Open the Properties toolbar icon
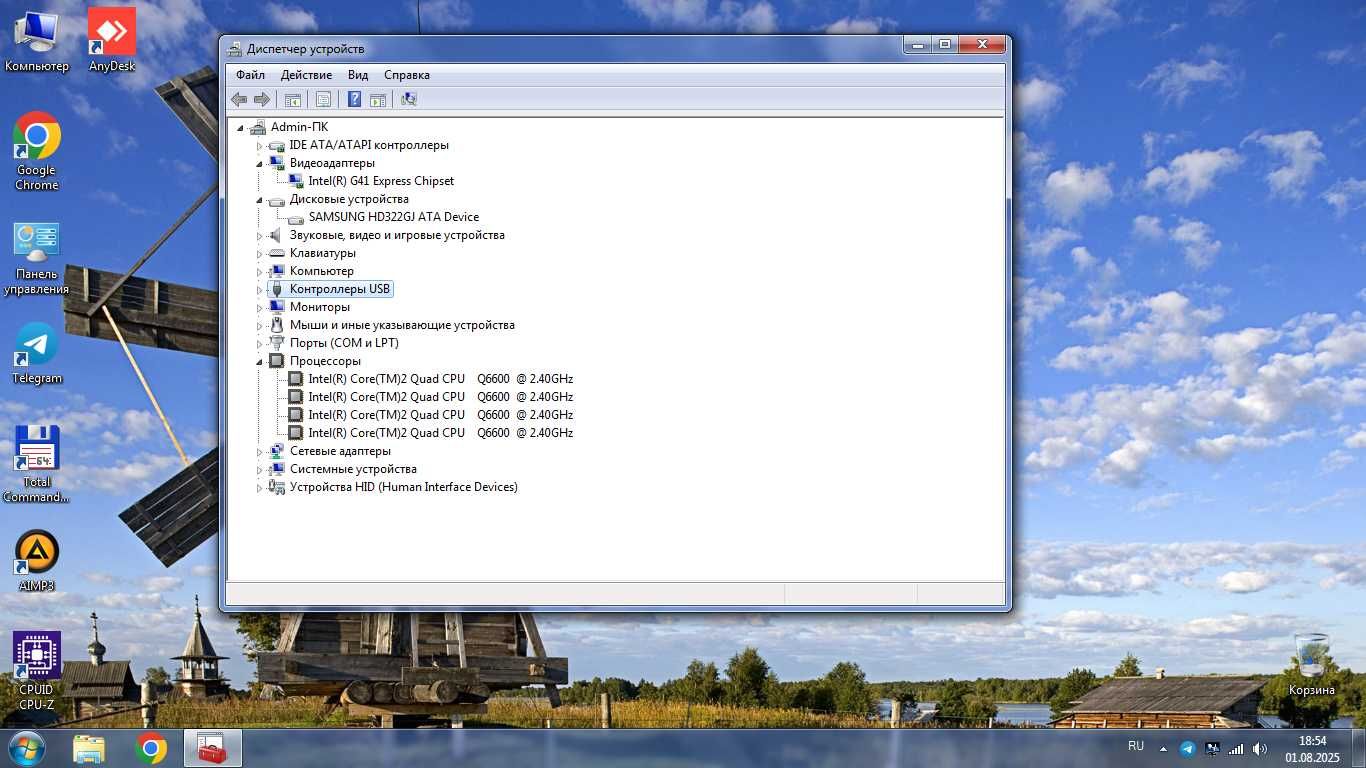 [x=323, y=99]
